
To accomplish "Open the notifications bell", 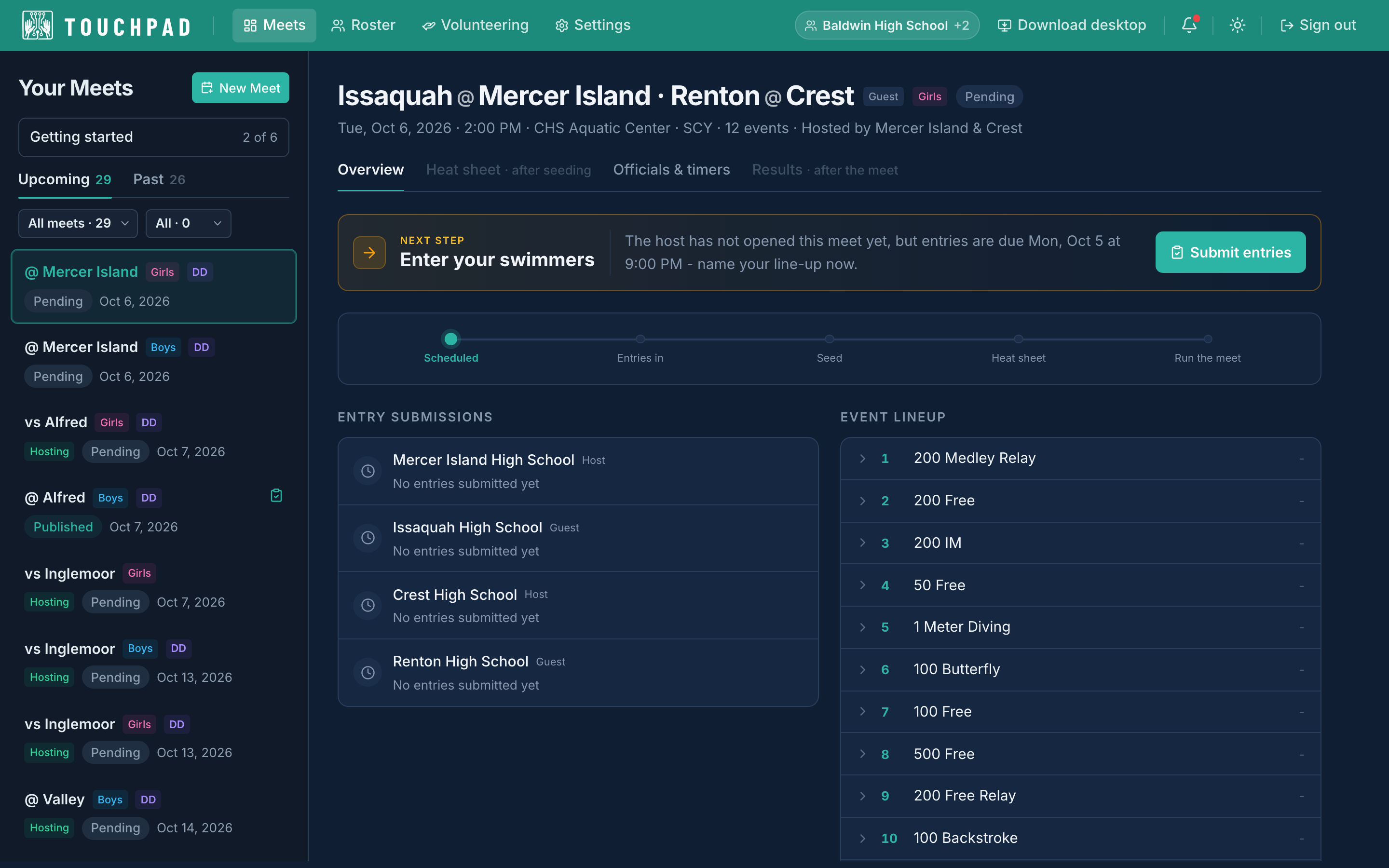I will pyautogui.click(x=1189, y=25).
